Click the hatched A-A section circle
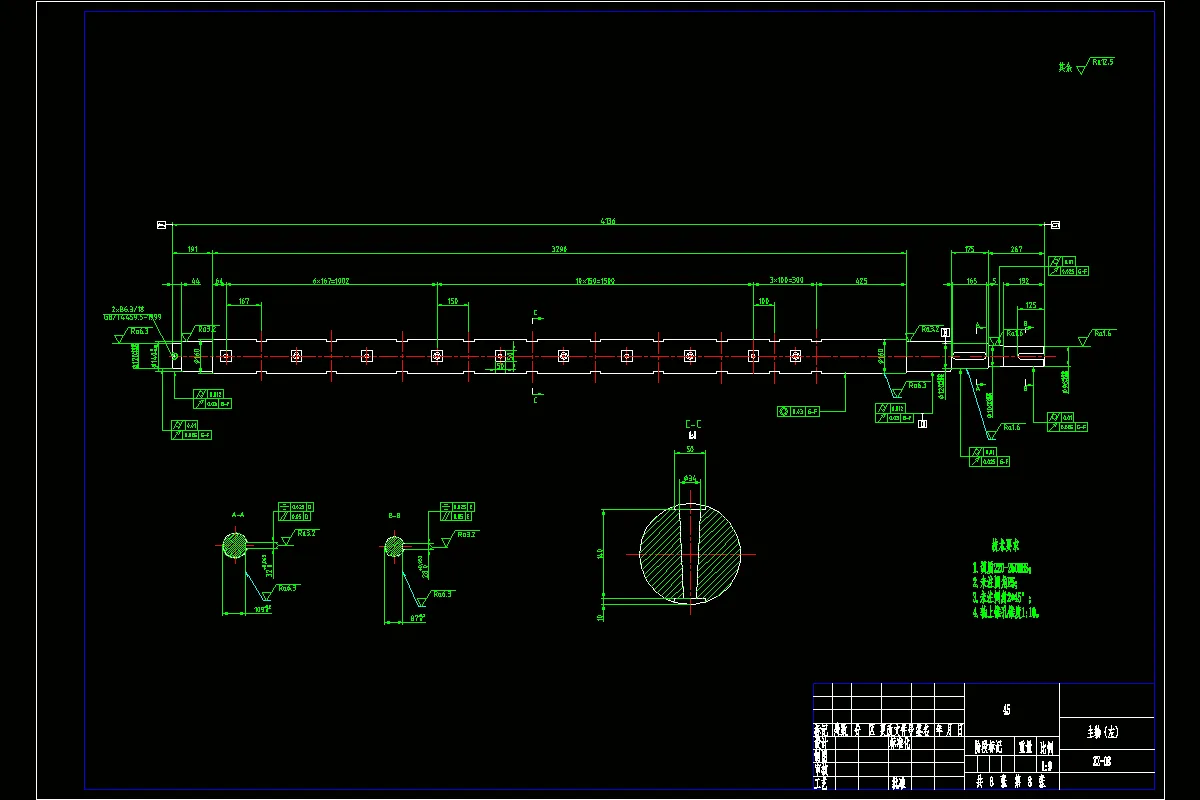 (x=235, y=546)
